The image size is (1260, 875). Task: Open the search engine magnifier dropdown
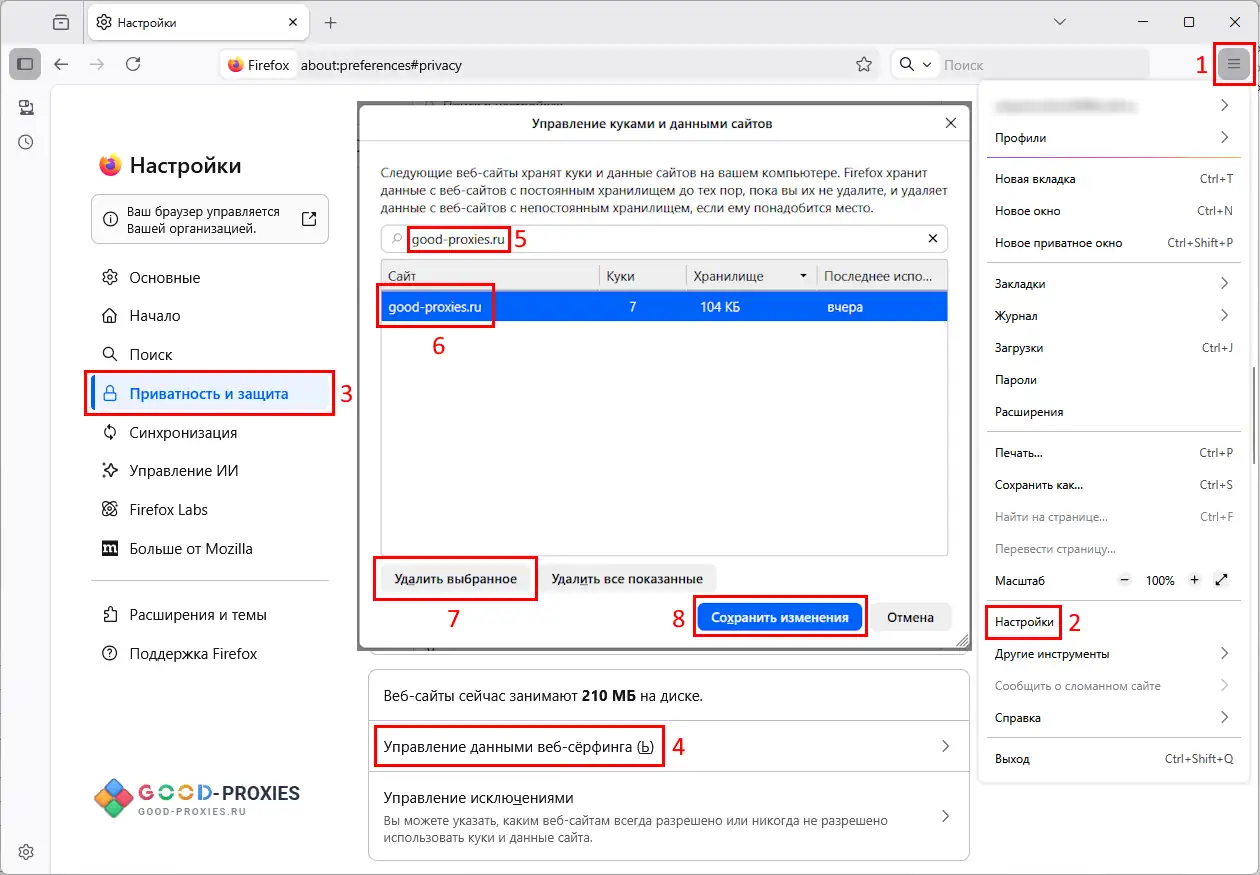point(914,64)
